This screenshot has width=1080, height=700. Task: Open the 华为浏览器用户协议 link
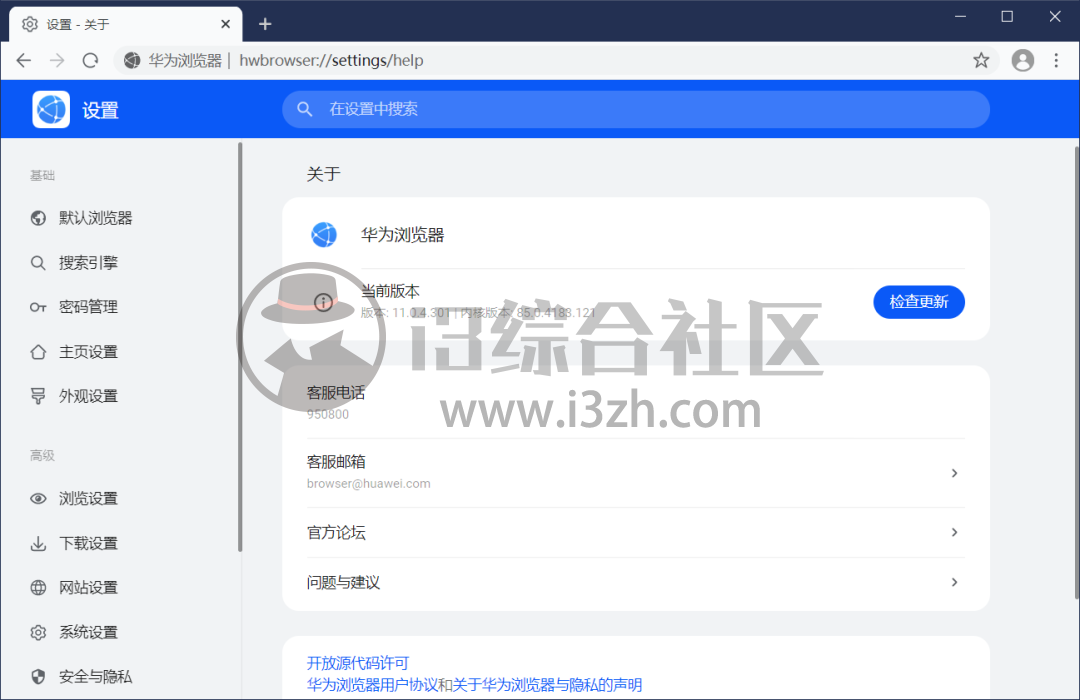click(x=372, y=685)
